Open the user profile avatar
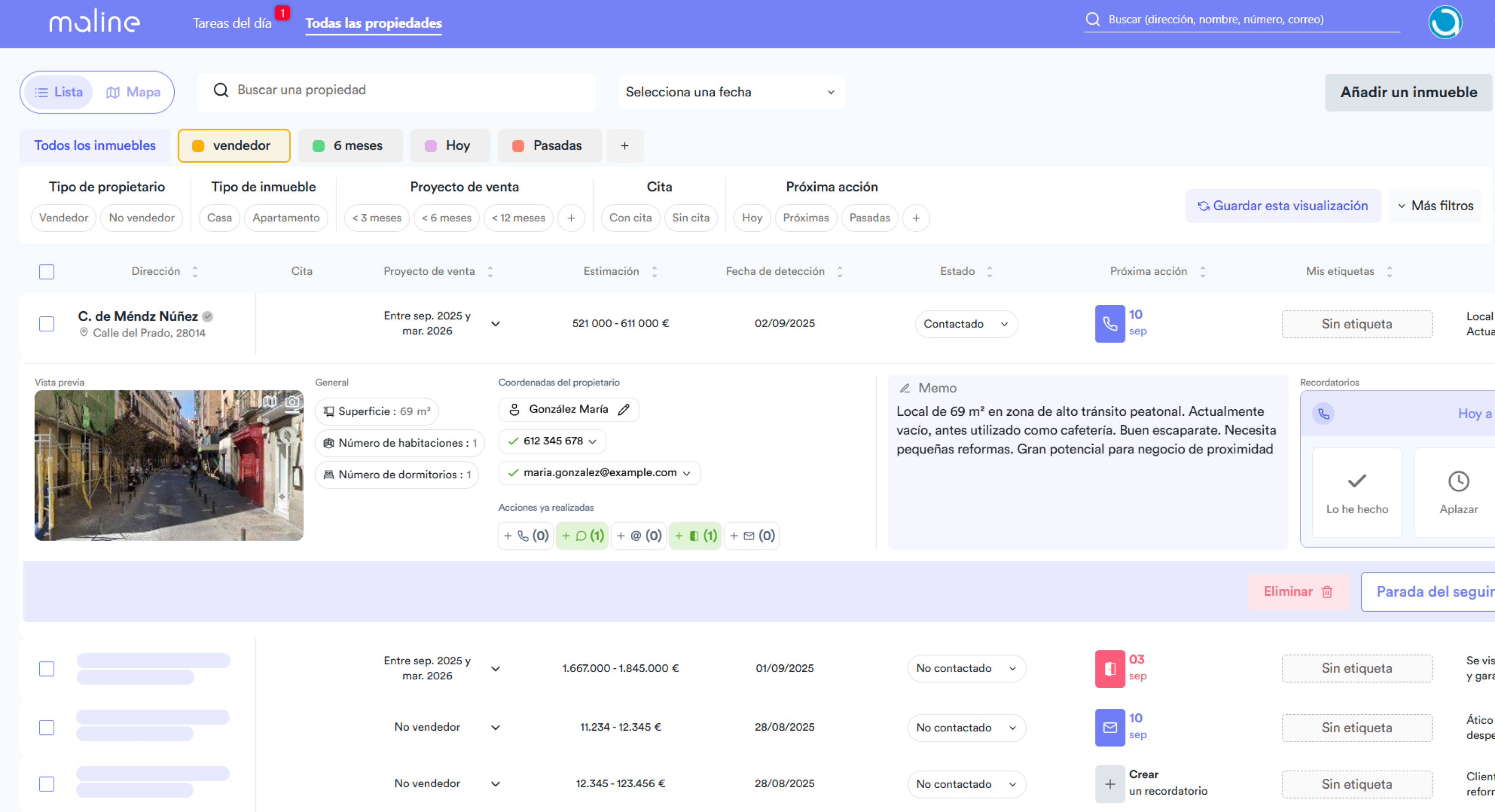This screenshot has width=1495, height=812. coord(1444,22)
